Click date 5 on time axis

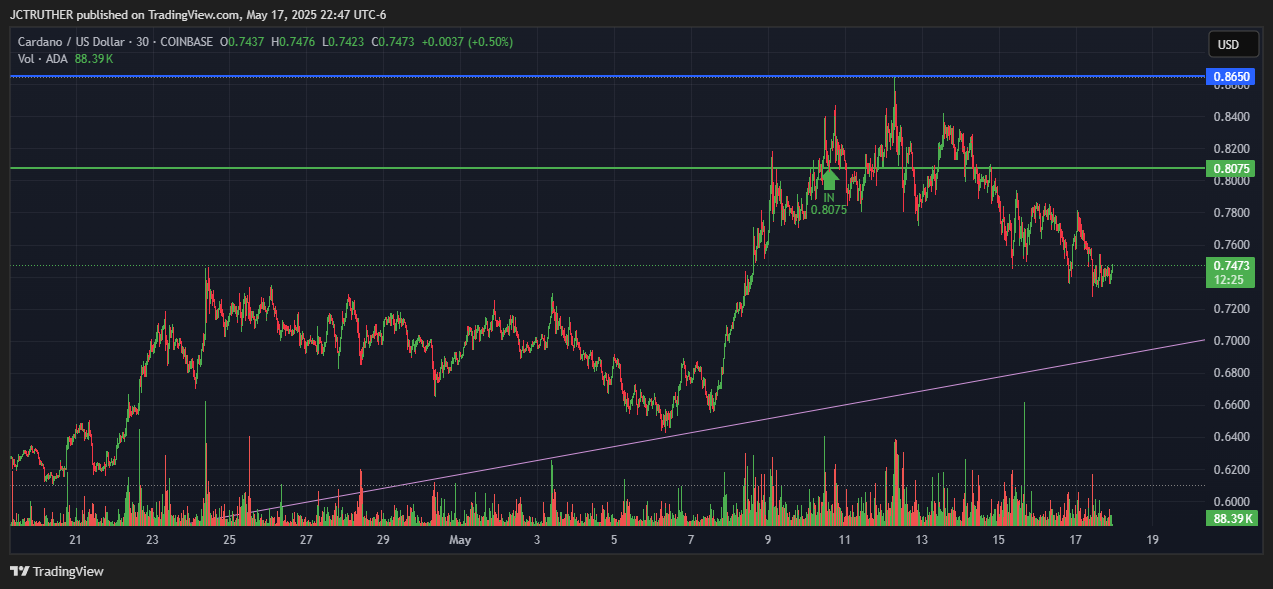(614, 540)
